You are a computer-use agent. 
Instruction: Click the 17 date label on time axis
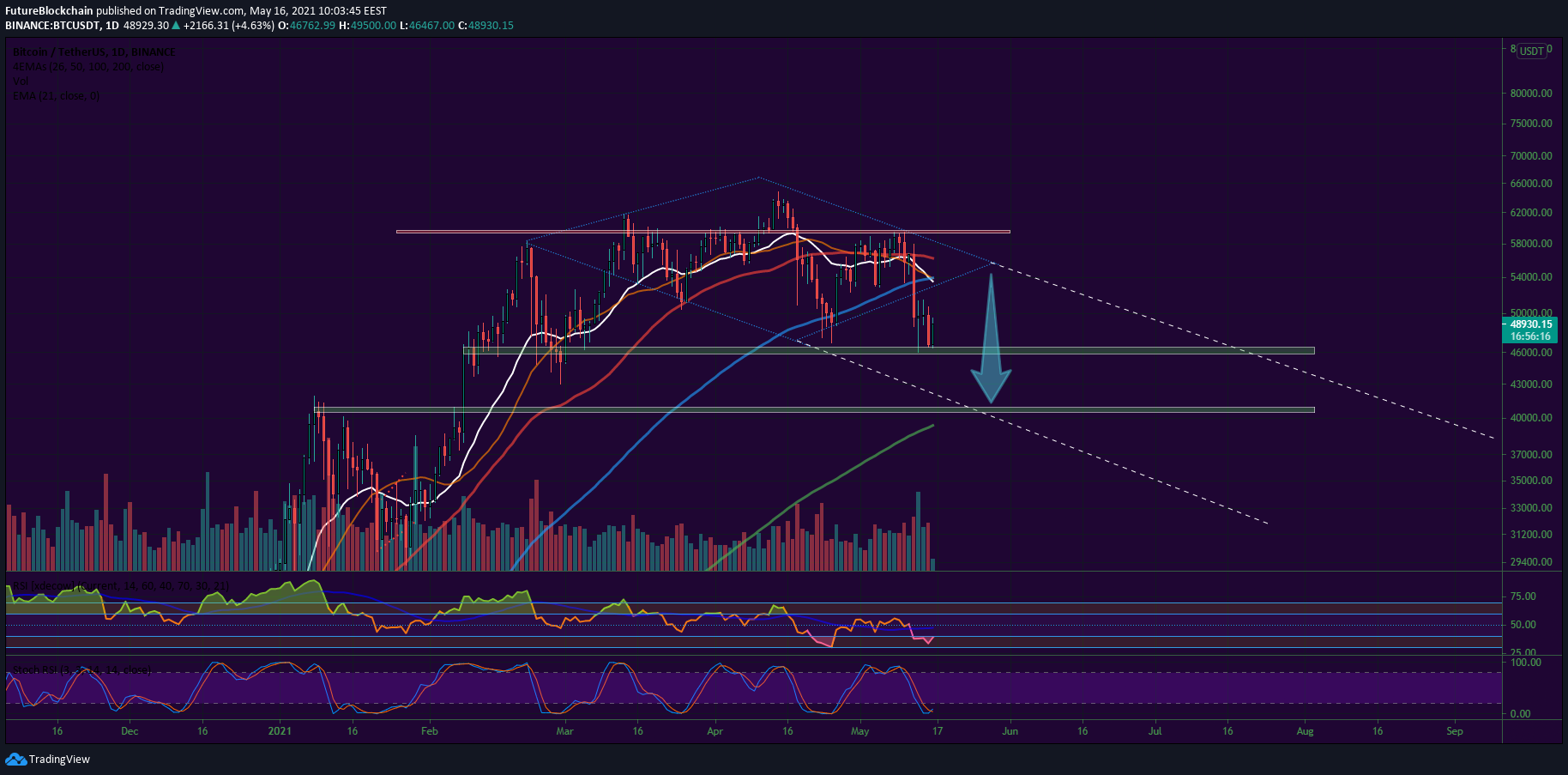click(938, 731)
